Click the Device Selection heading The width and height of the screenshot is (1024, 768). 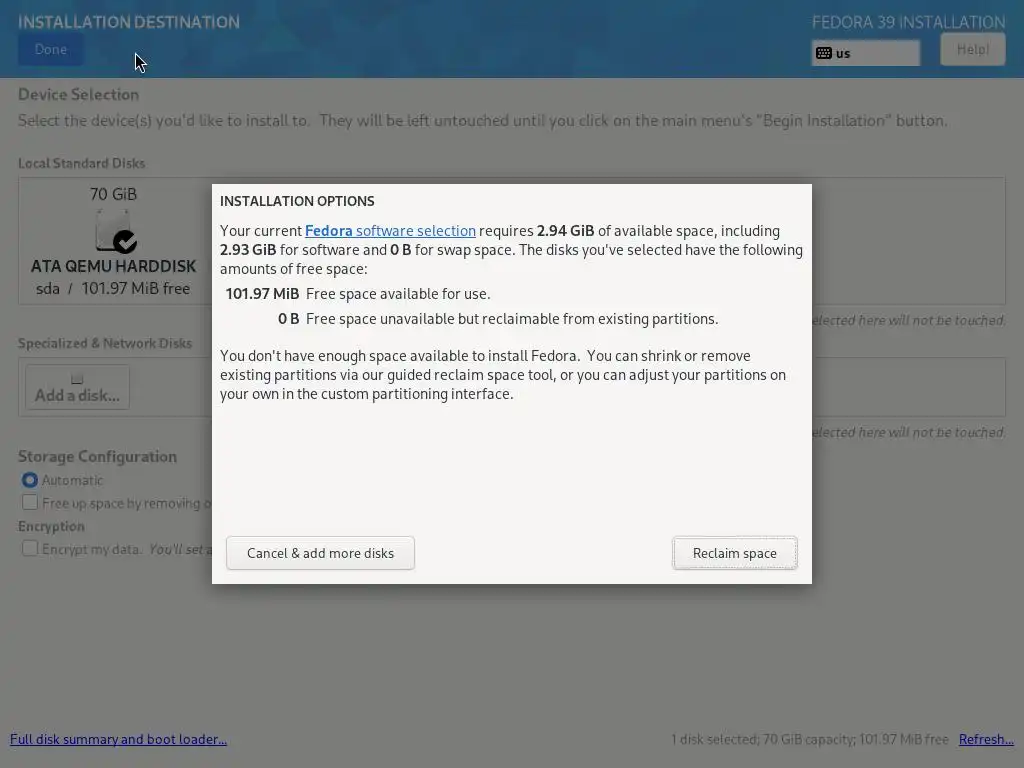click(78, 95)
